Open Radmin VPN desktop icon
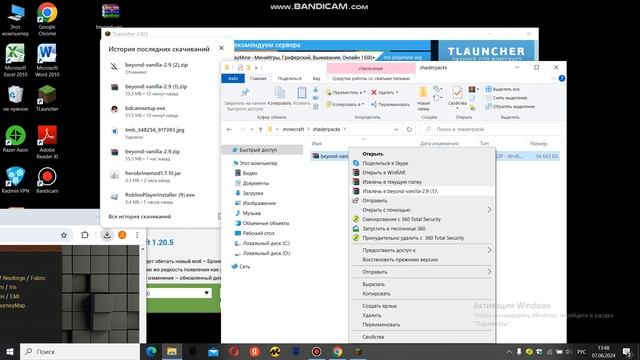Image resolution: width=640 pixels, height=360 pixels. click(16, 180)
